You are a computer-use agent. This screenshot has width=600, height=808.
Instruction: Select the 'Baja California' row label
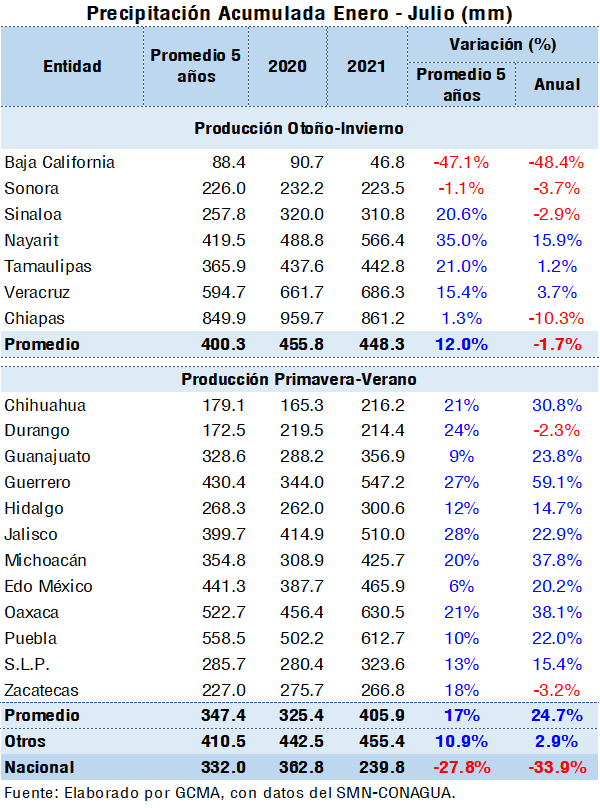[59, 162]
